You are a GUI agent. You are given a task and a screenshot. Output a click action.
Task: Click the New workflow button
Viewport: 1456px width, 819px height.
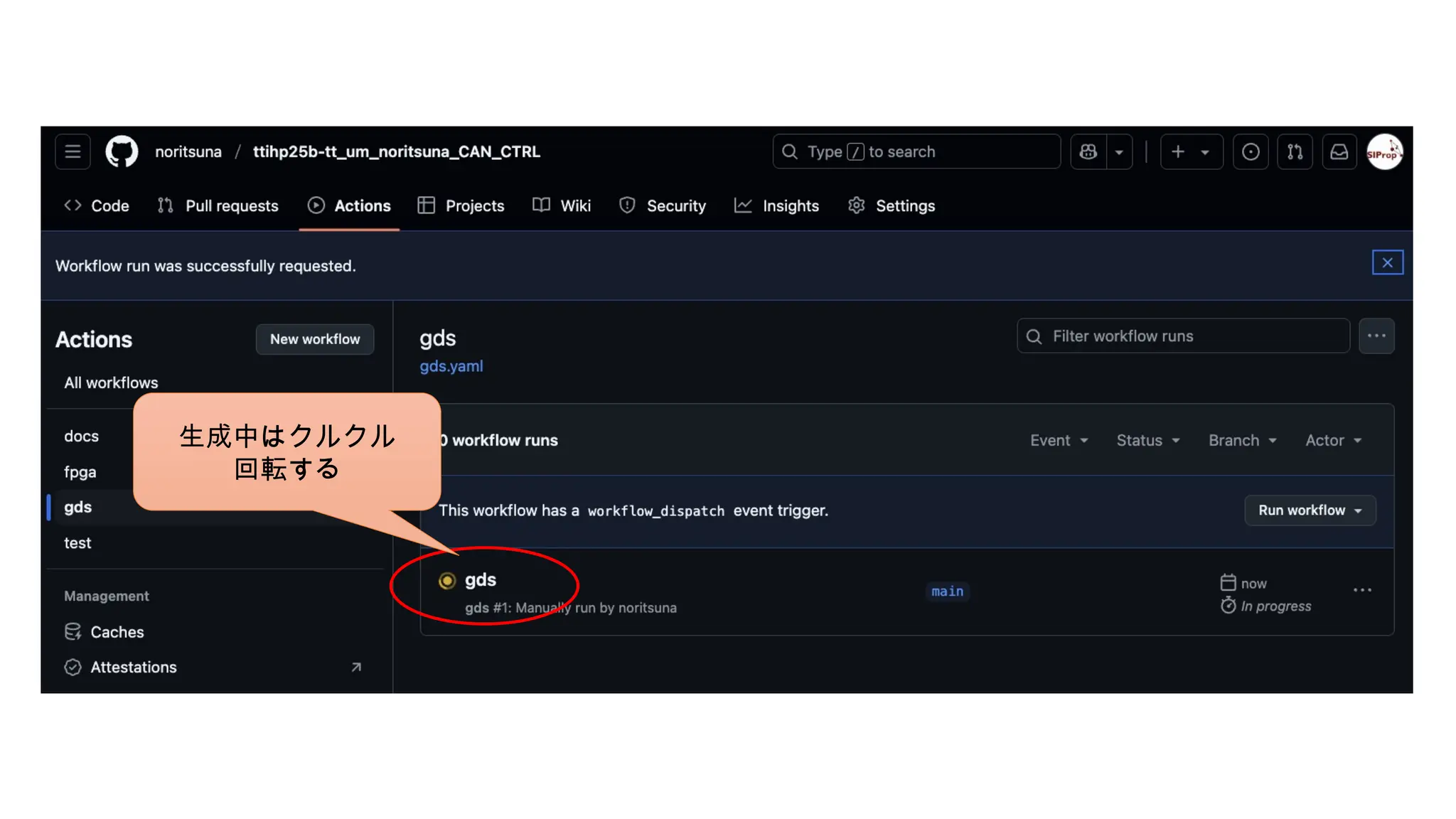click(315, 339)
